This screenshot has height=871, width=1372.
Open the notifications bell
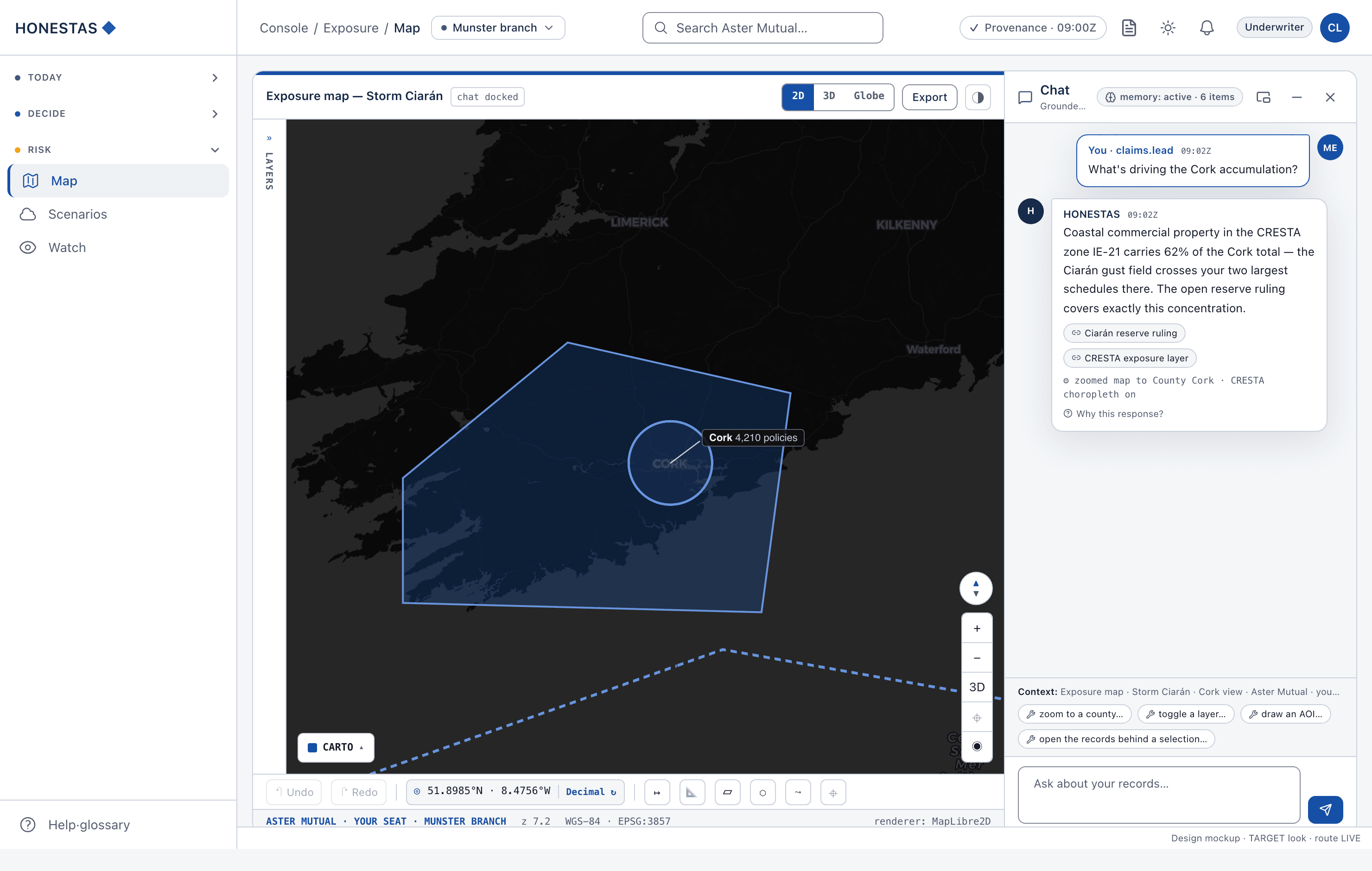[1207, 28]
